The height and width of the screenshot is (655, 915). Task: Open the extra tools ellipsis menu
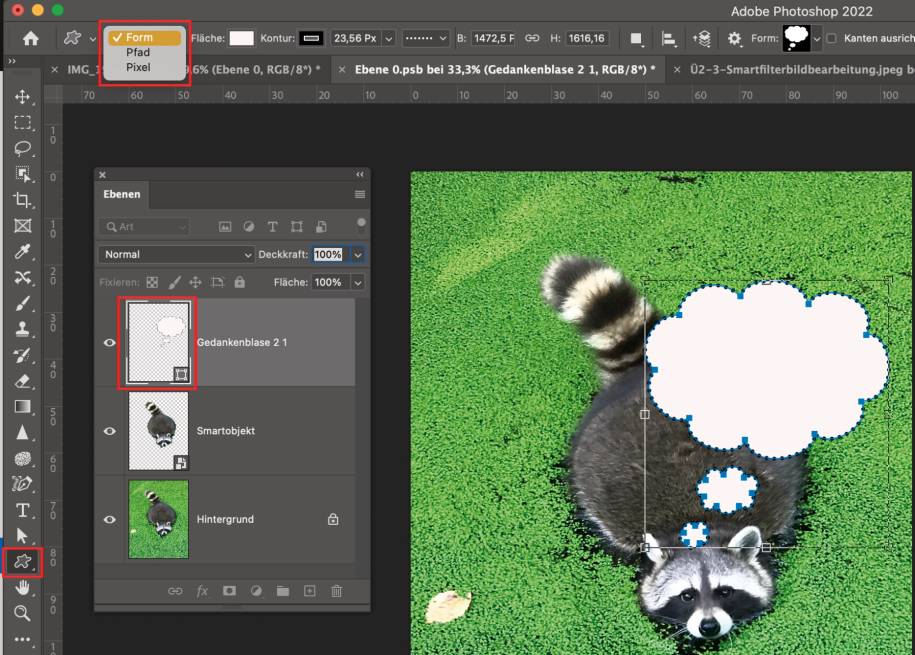22,639
